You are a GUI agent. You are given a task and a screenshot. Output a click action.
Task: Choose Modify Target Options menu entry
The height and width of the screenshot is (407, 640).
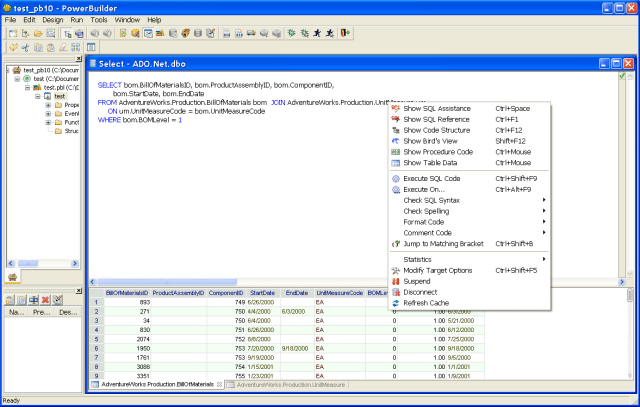click(x=469, y=270)
